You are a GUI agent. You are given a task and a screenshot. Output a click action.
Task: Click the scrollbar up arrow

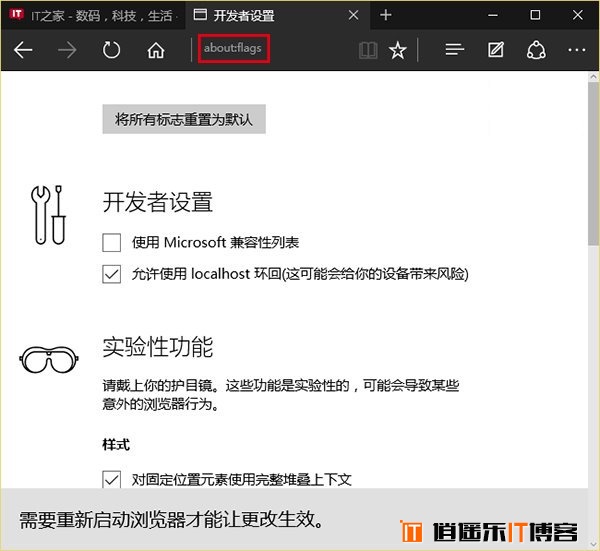(x=593, y=77)
